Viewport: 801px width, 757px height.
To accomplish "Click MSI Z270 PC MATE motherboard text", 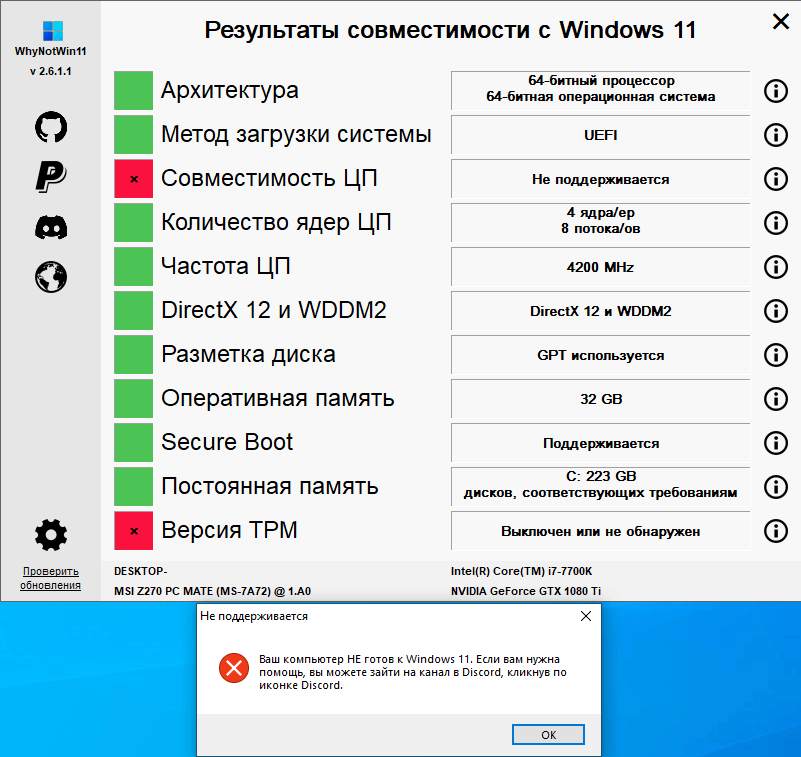I will pyautogui.click(x=213, y=591).
